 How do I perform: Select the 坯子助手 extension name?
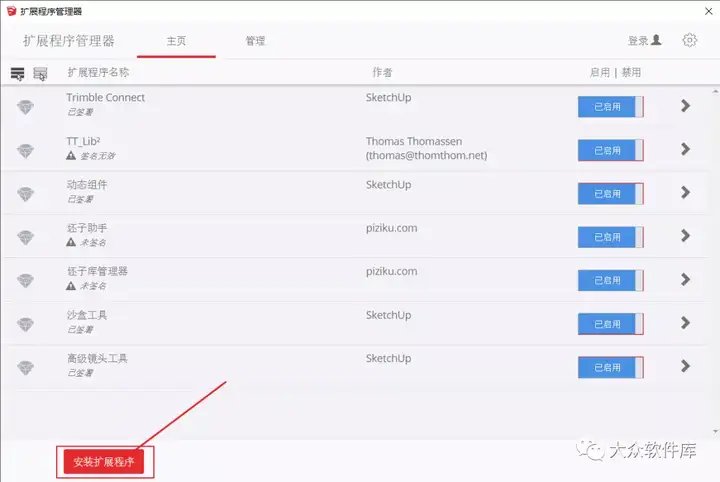pyautogui.click(x=87, y=228)
